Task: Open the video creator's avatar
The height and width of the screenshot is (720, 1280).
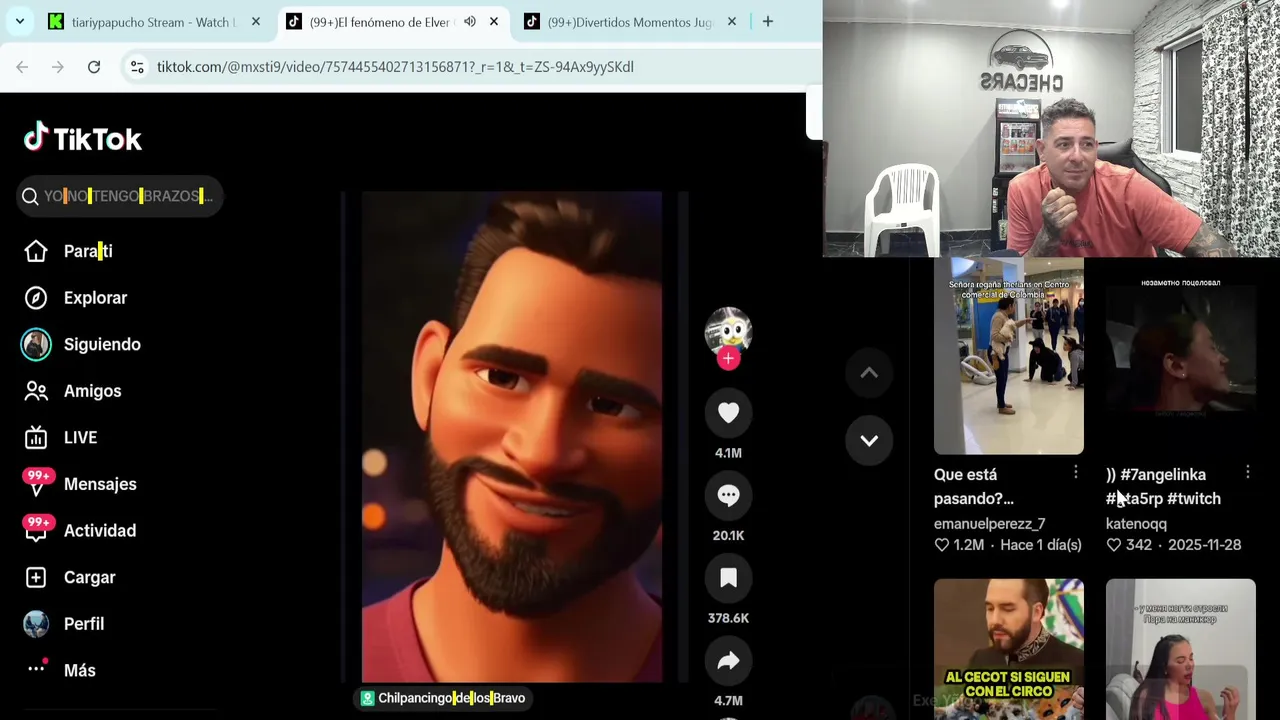Action: pos(728,331)
